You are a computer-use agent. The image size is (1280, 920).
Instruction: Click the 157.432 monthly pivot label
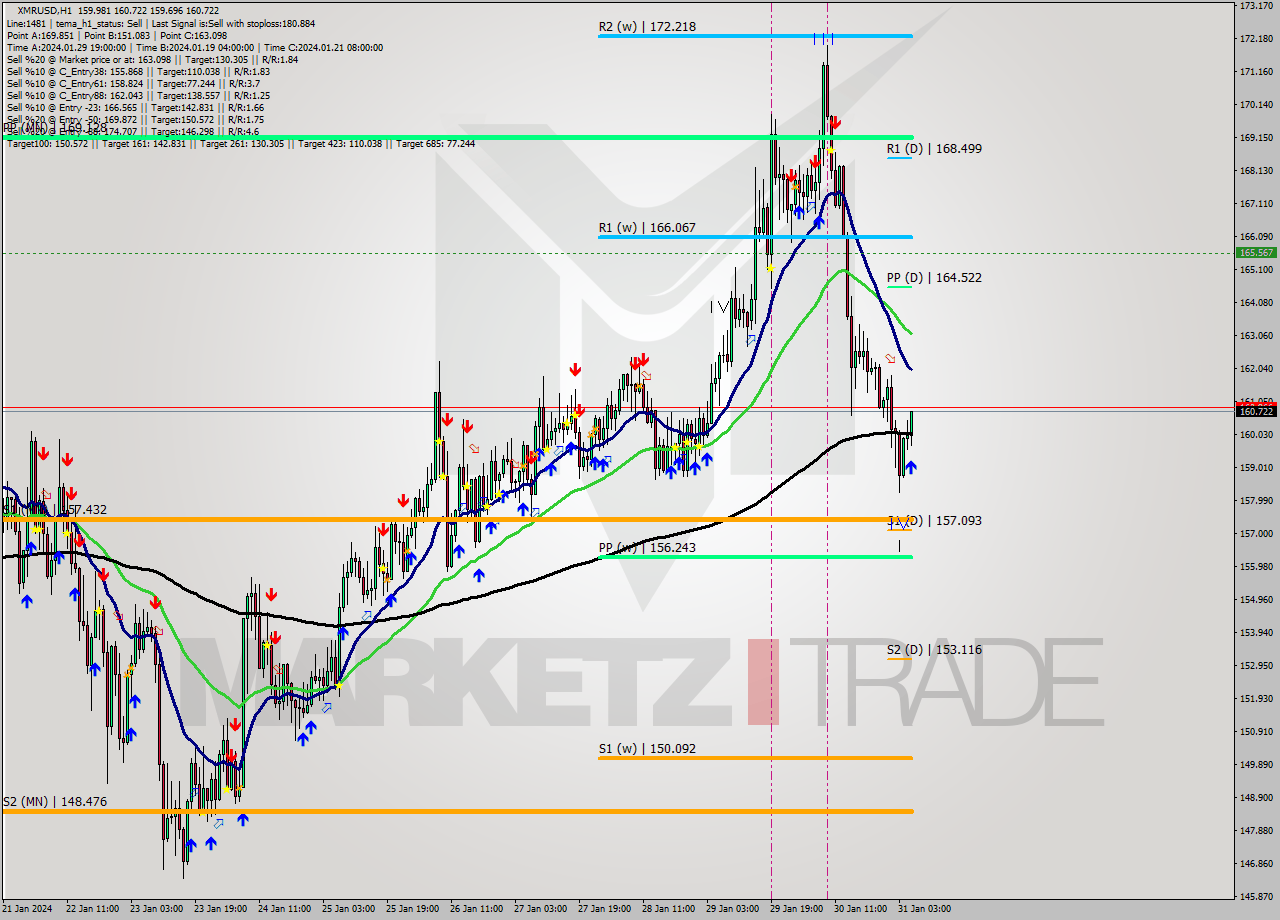tap(54, 510)
